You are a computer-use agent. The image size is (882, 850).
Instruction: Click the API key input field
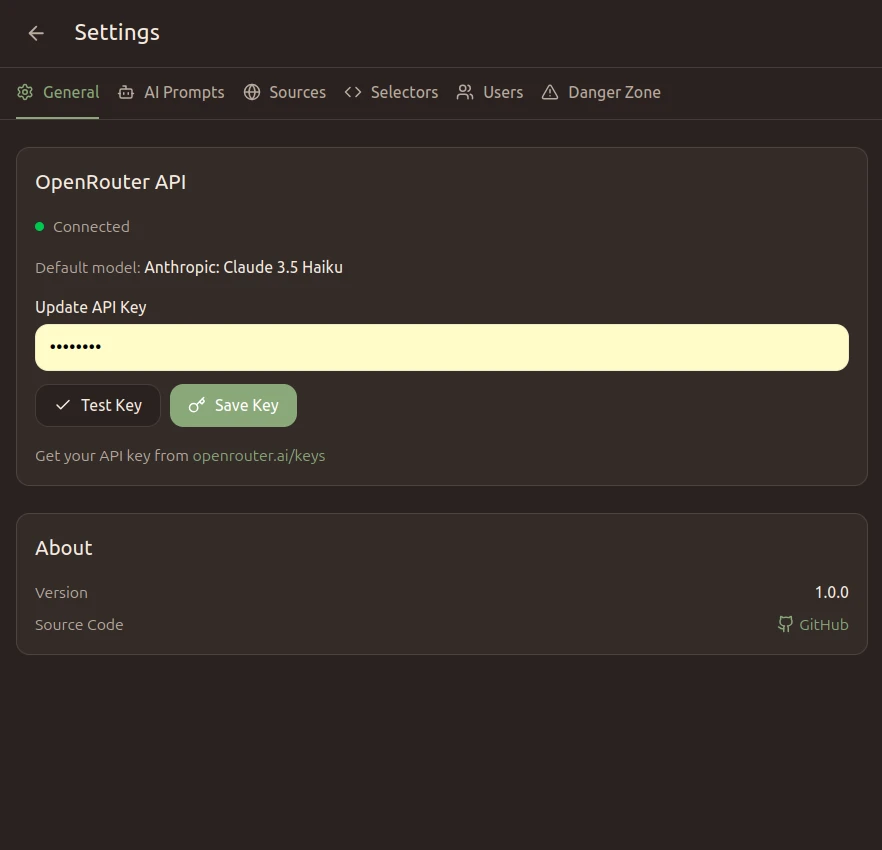point(441,347)
